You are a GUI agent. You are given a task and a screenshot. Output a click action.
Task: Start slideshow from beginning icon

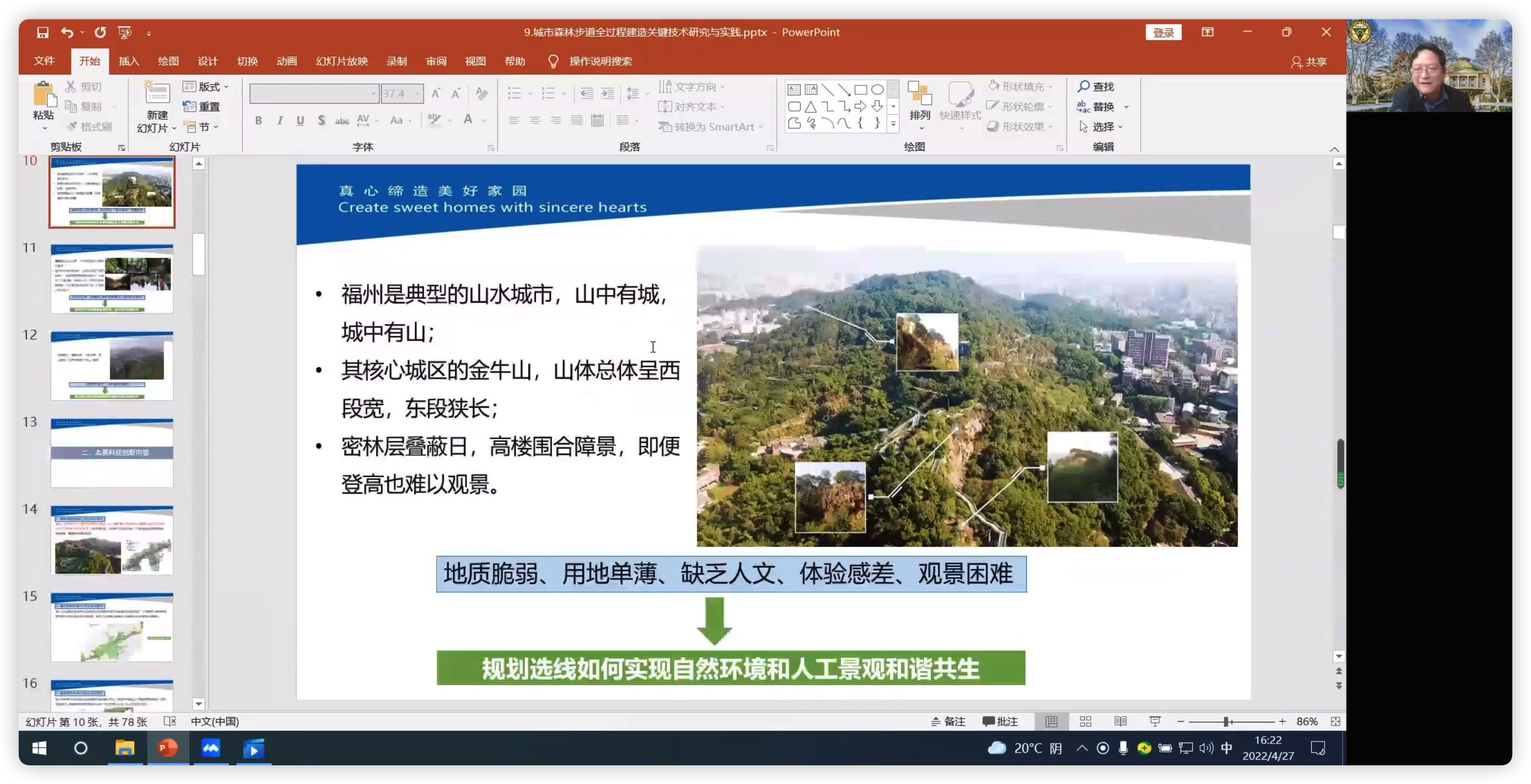(124, 32)
